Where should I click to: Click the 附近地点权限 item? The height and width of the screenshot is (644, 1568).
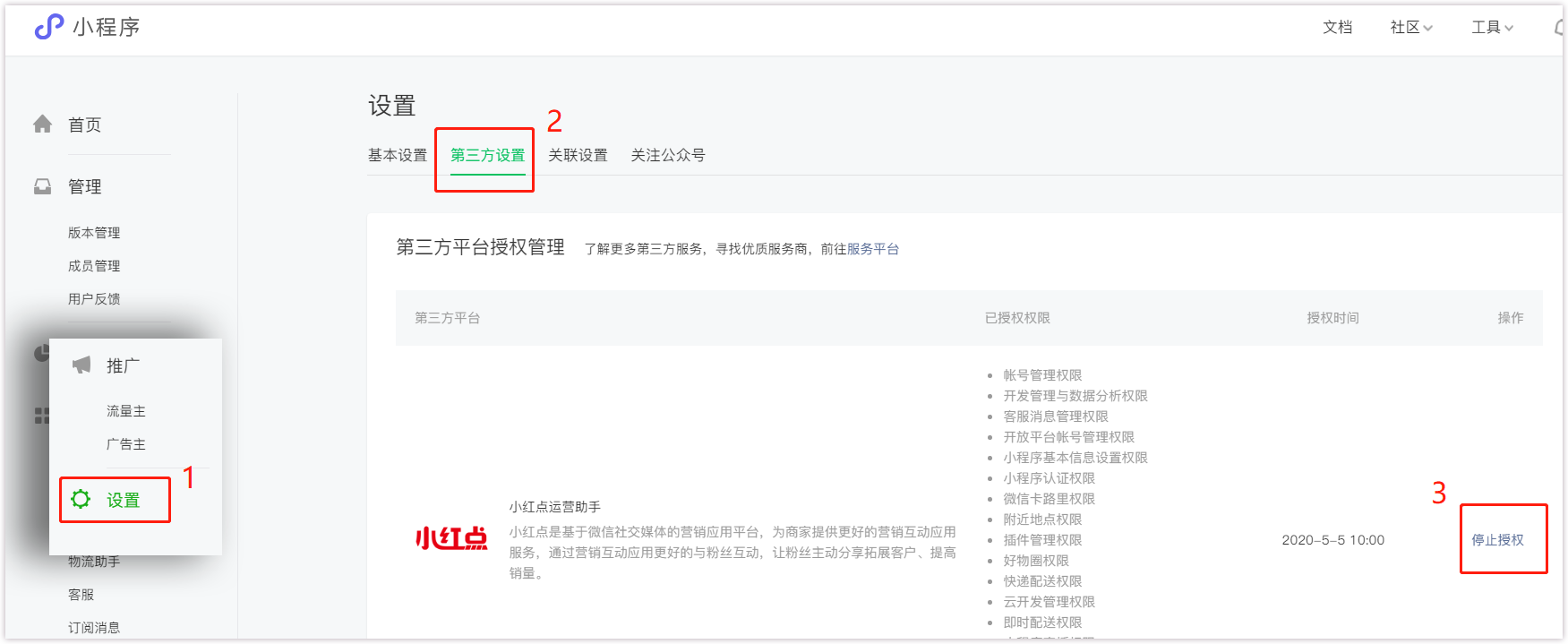pyautogui.click(x=1042, y=519)
